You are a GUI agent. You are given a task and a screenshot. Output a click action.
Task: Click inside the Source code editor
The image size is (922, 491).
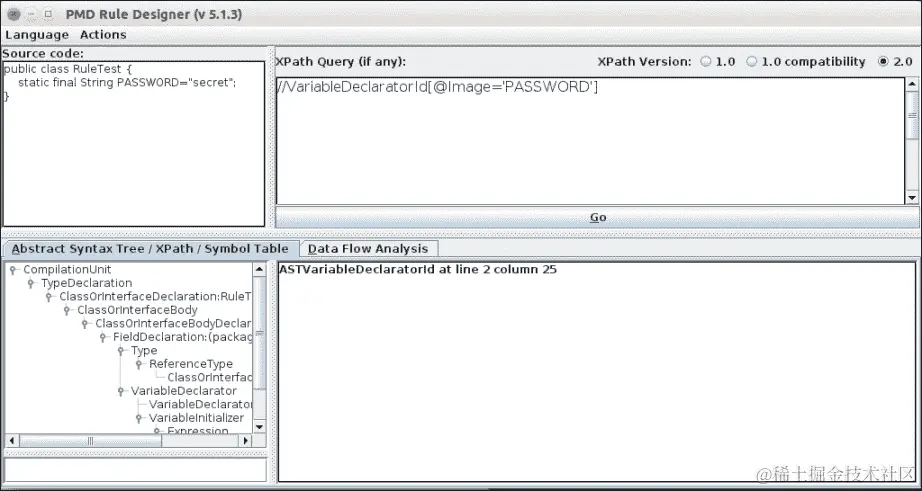pos(133,143)
